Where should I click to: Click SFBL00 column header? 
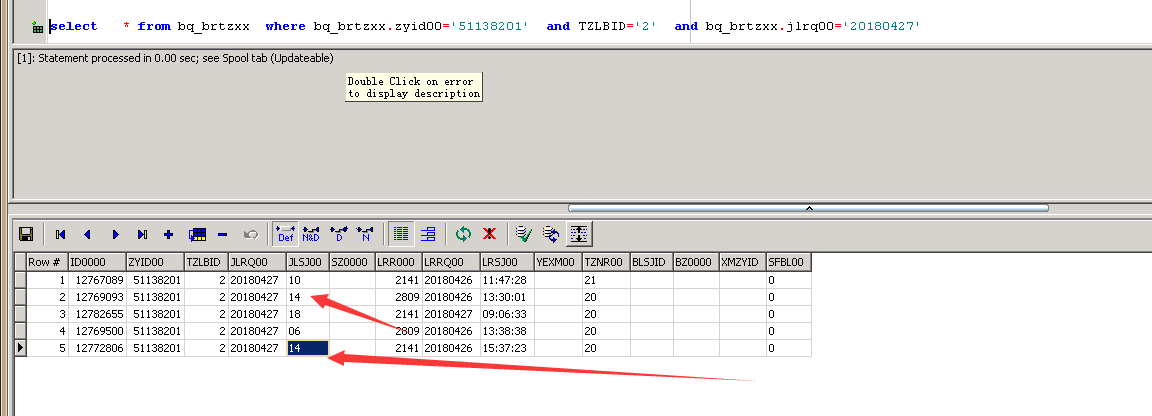[x=788, y=262]
